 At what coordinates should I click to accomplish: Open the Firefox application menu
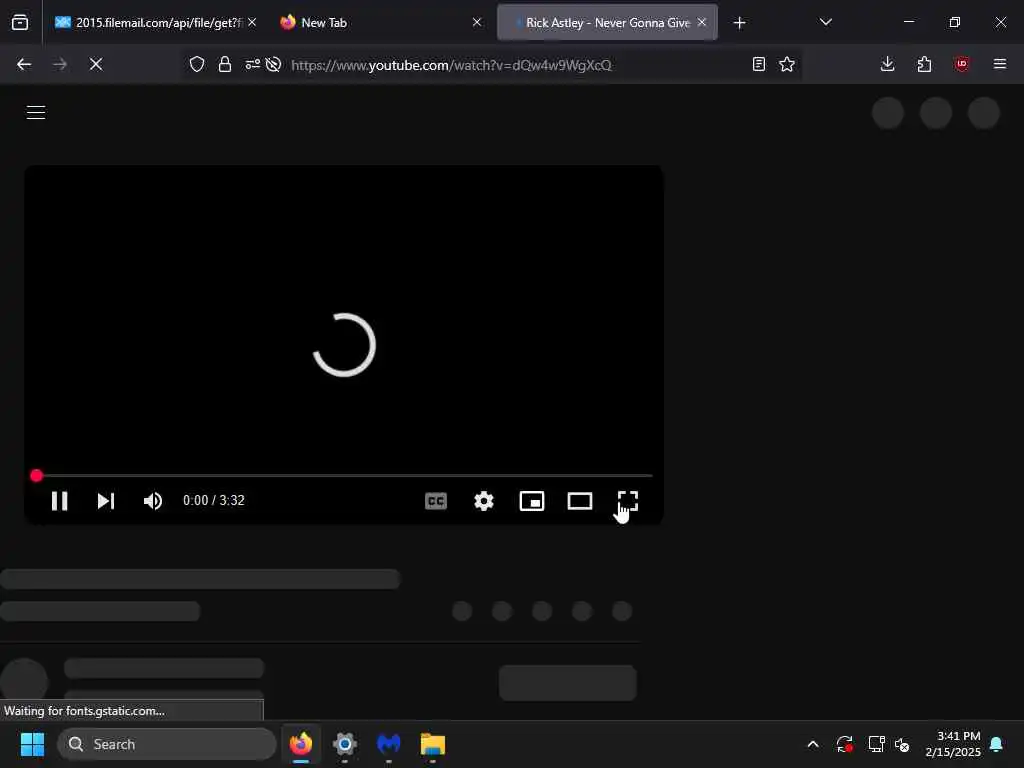(x=1000, y=64)
